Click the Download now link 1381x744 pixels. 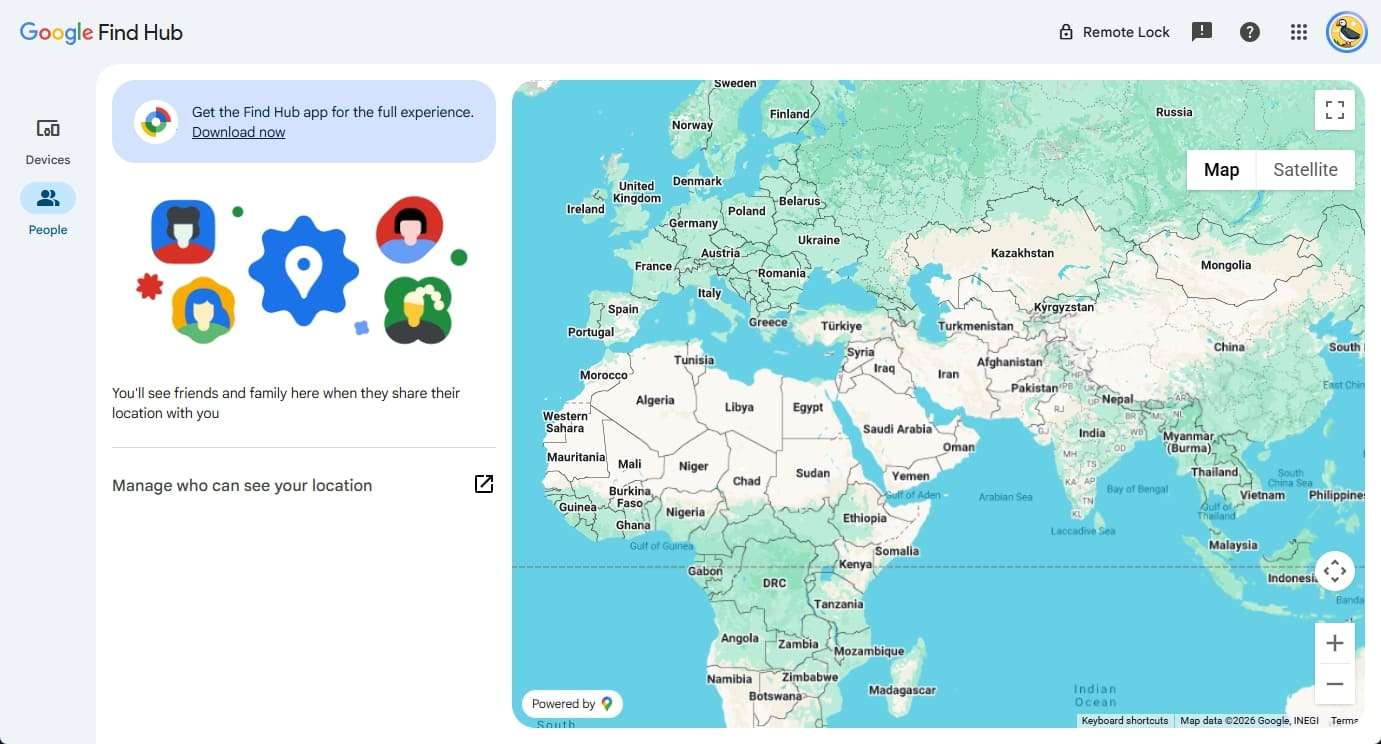pos(238,132)
